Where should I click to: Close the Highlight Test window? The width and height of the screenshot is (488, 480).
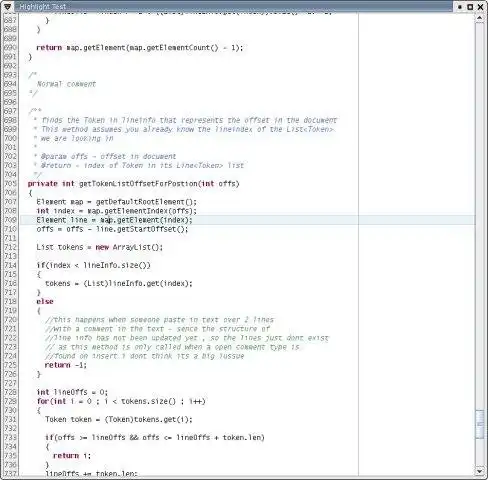481,7
